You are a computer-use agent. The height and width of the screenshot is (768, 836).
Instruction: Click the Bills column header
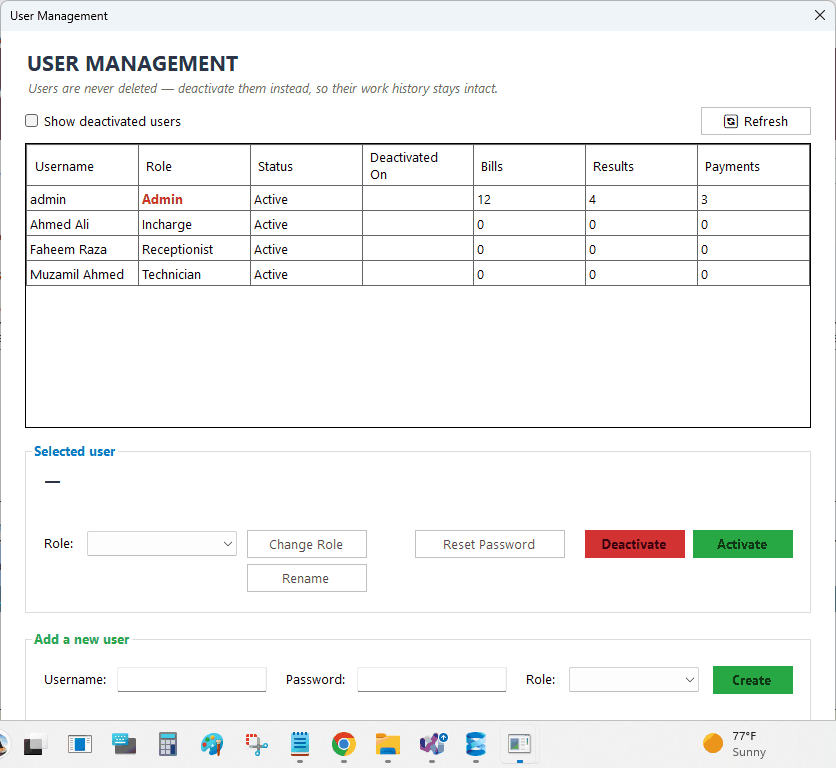(529, 166)
